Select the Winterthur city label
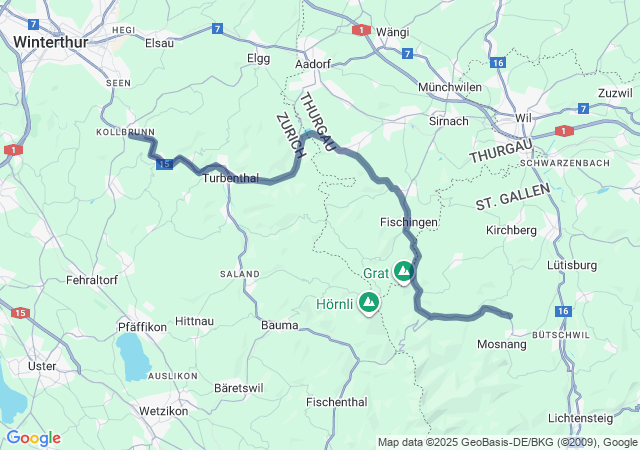Viewport: 640px width, 450px height. 51,42
